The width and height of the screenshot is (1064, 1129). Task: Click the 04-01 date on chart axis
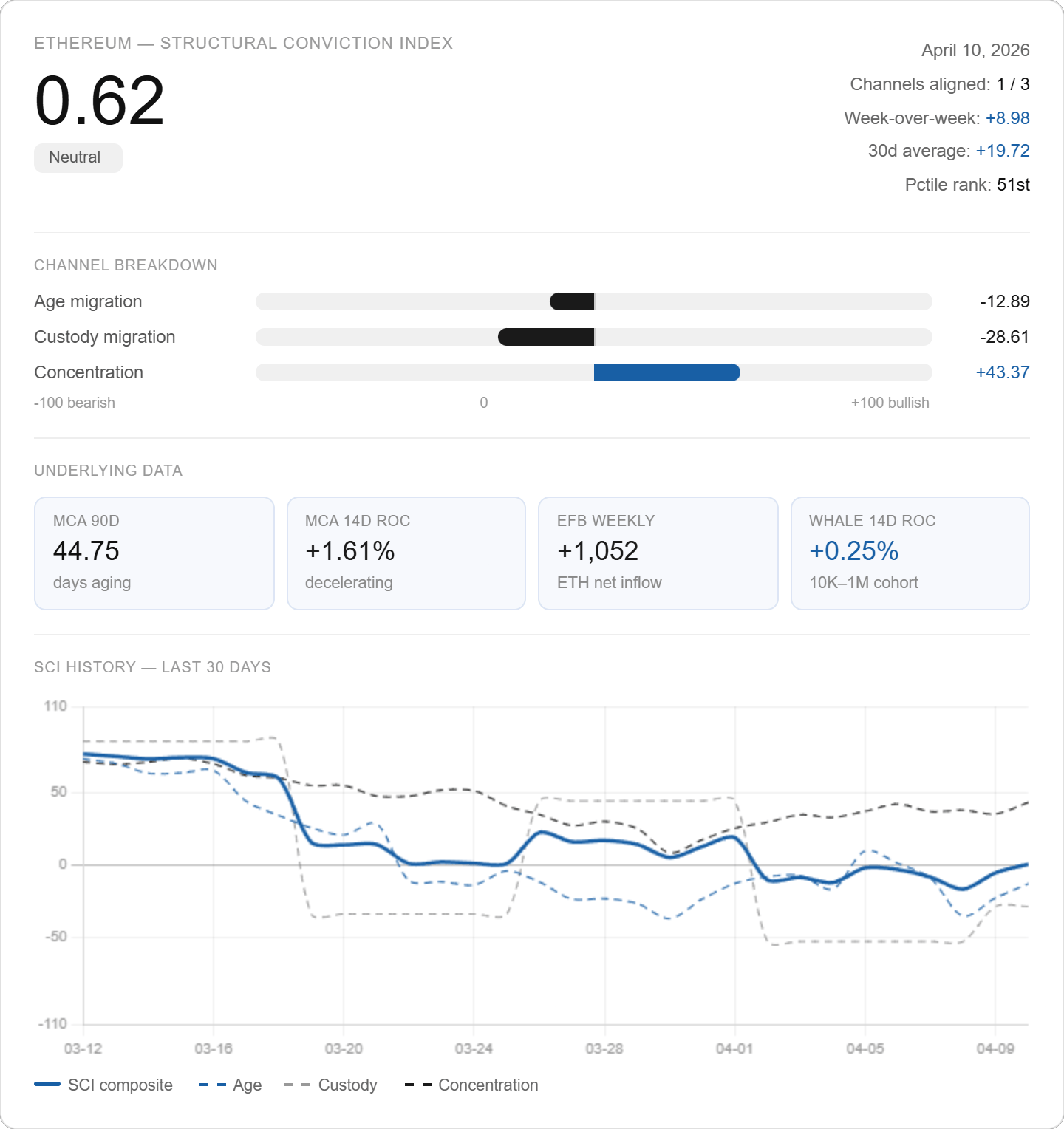coord(734,1048)
